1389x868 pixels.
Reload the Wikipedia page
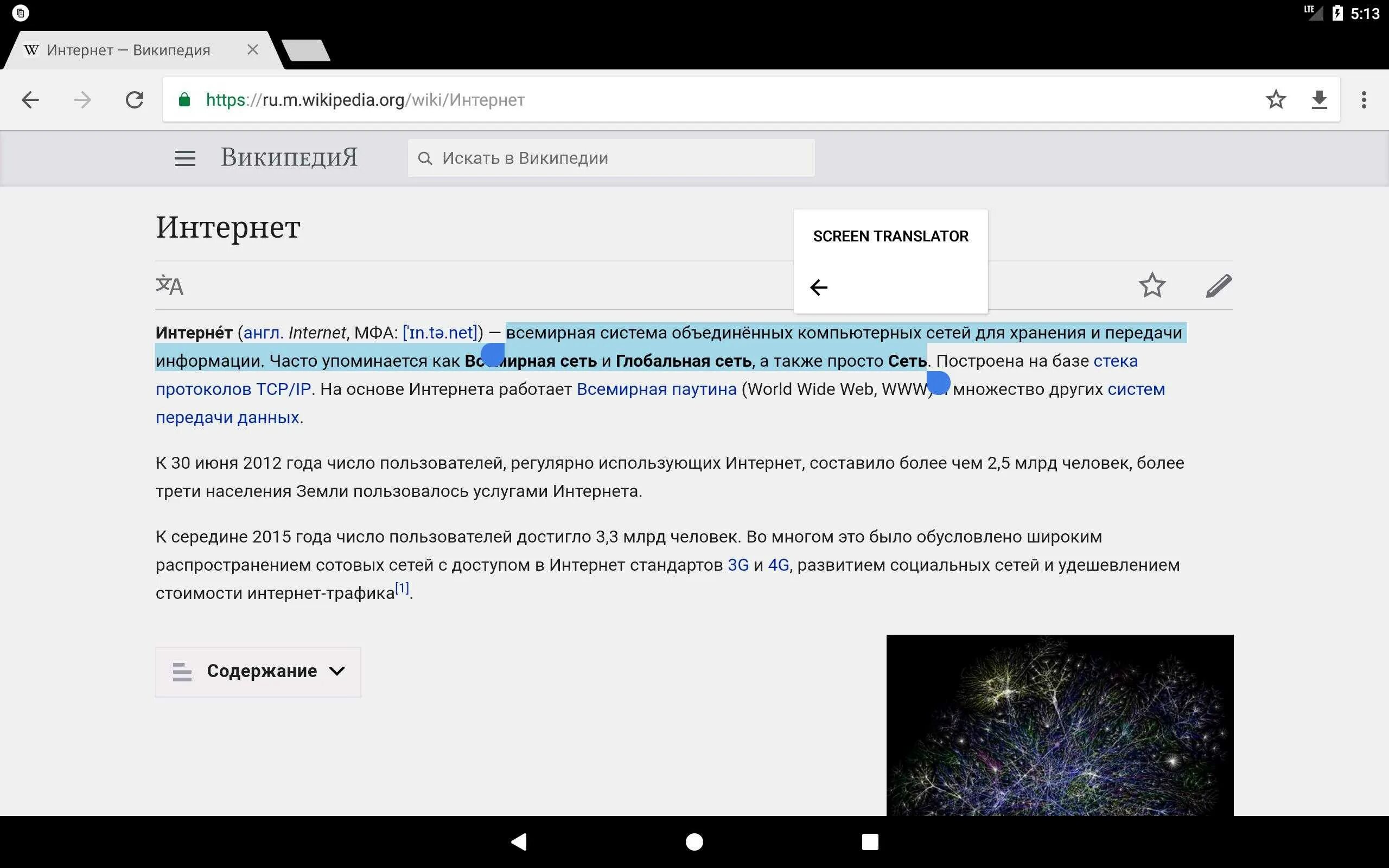click(x=135, y=100)
